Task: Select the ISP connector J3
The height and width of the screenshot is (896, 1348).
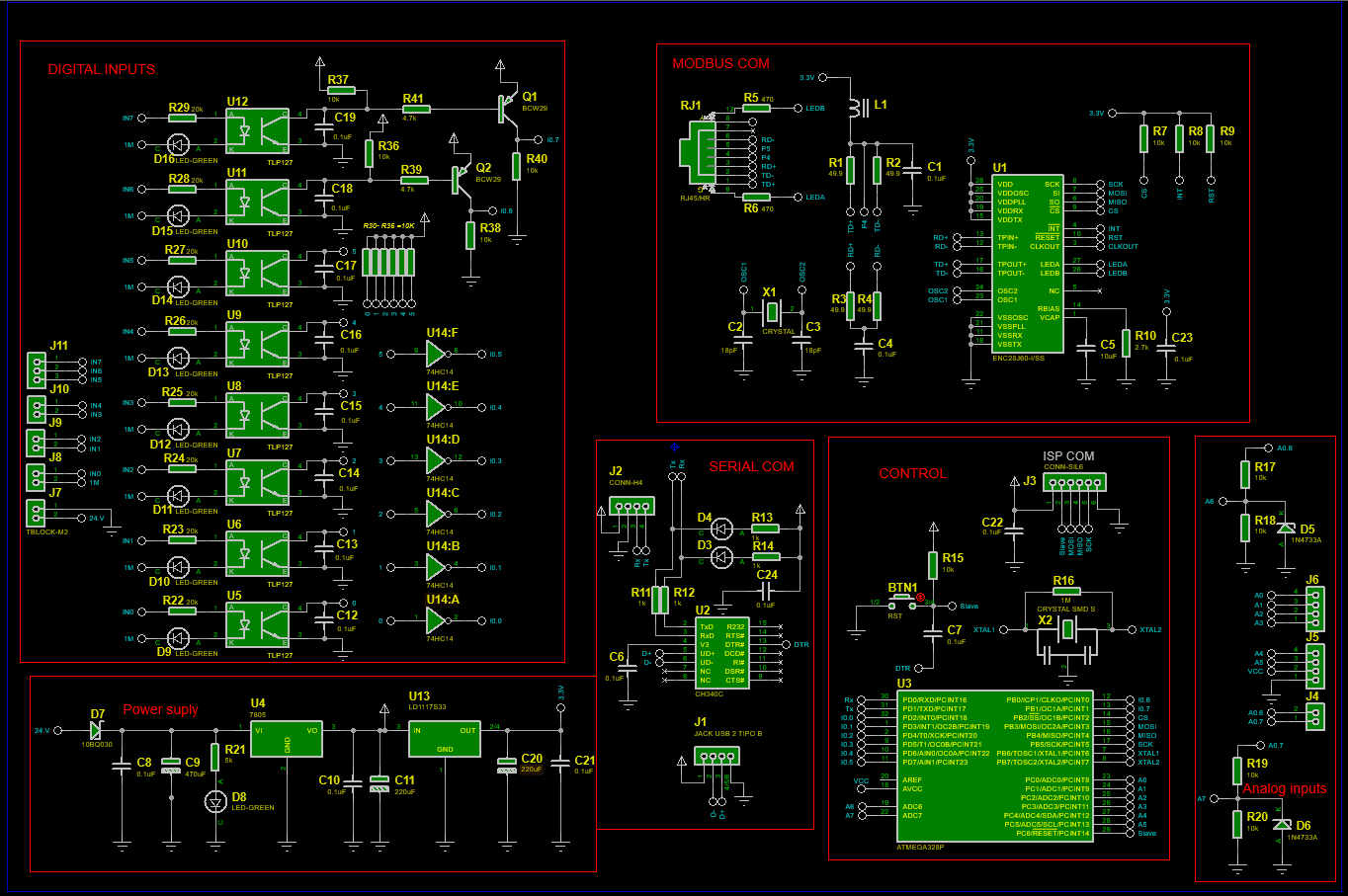Action: pyautogui.click(x=1074, y=482)
